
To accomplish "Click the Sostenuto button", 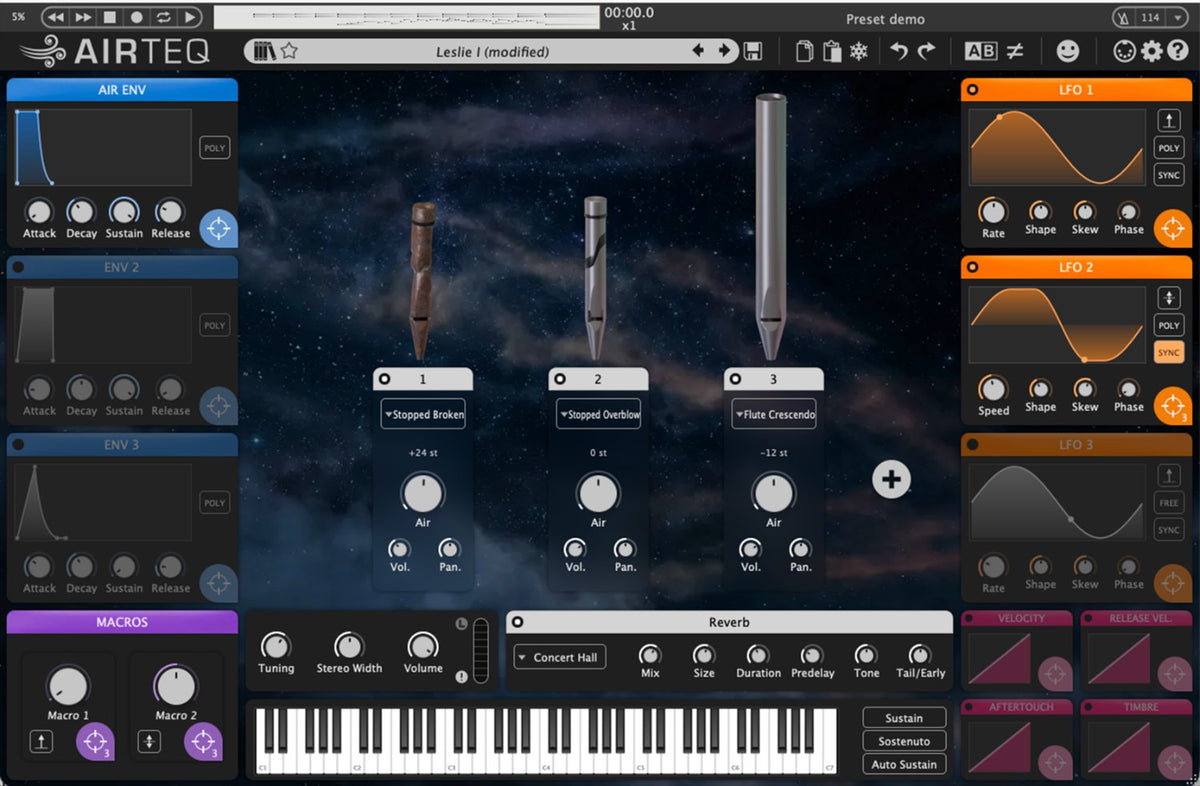I will click(x=904, y=741).
